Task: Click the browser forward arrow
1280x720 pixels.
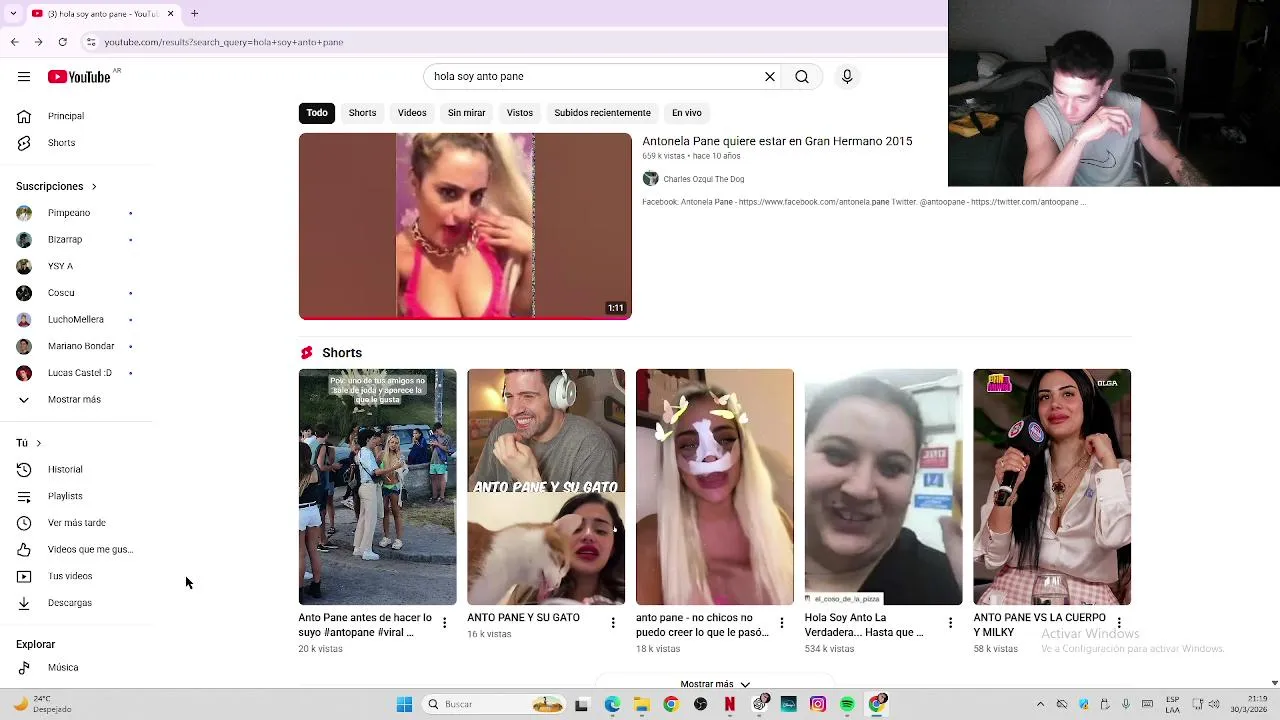Action: pos(38,42)
